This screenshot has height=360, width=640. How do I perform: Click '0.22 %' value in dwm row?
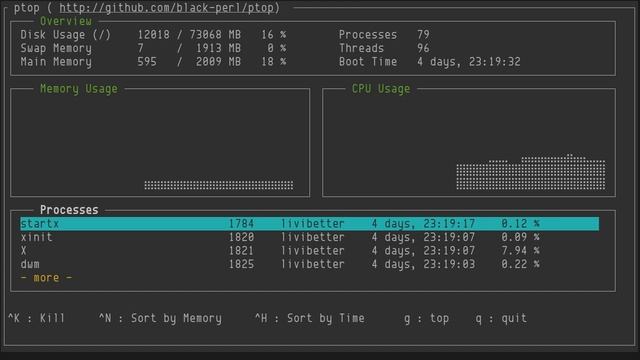coord(520,264)
